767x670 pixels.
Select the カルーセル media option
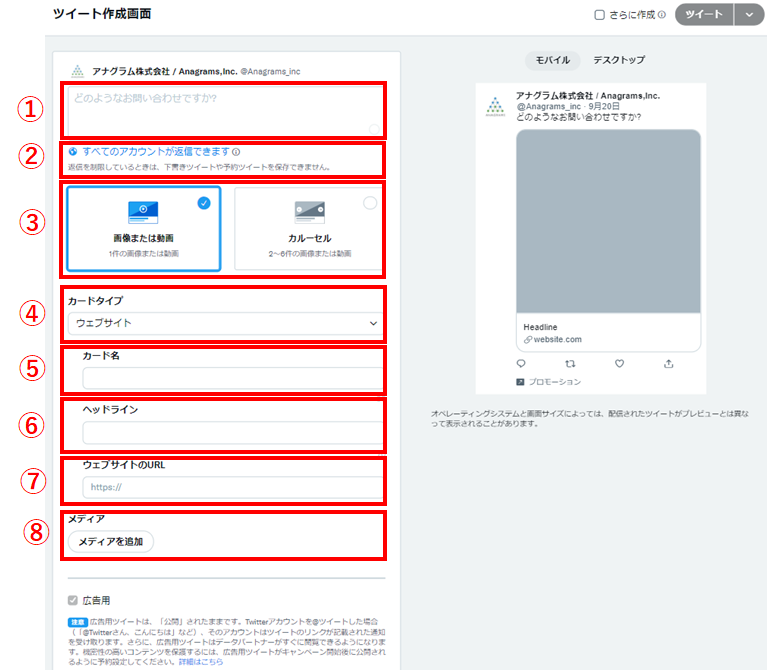pos(308,228)
